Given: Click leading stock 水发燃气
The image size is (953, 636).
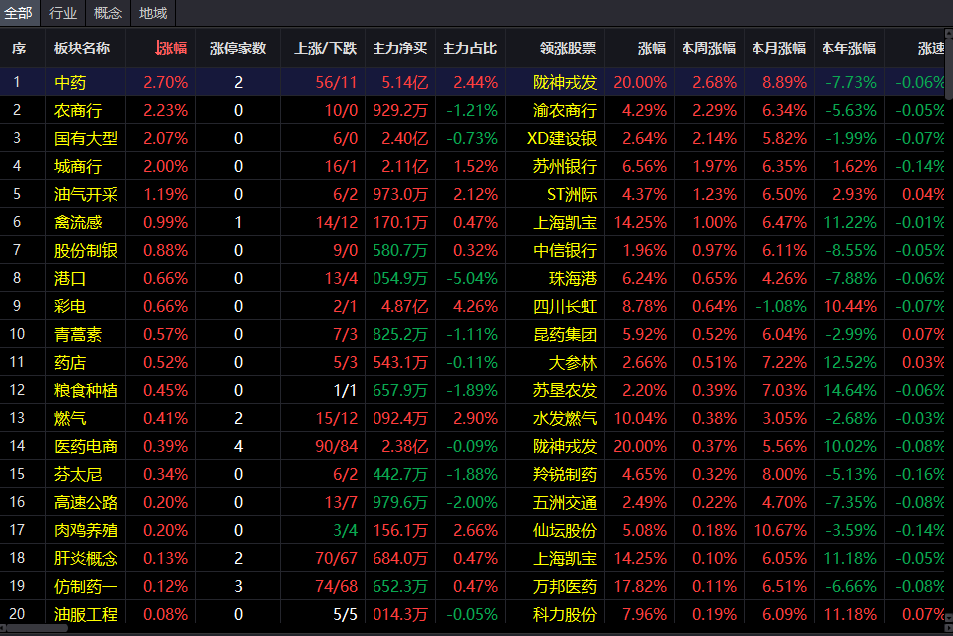Looking at the screenshot, I should 565,418.
